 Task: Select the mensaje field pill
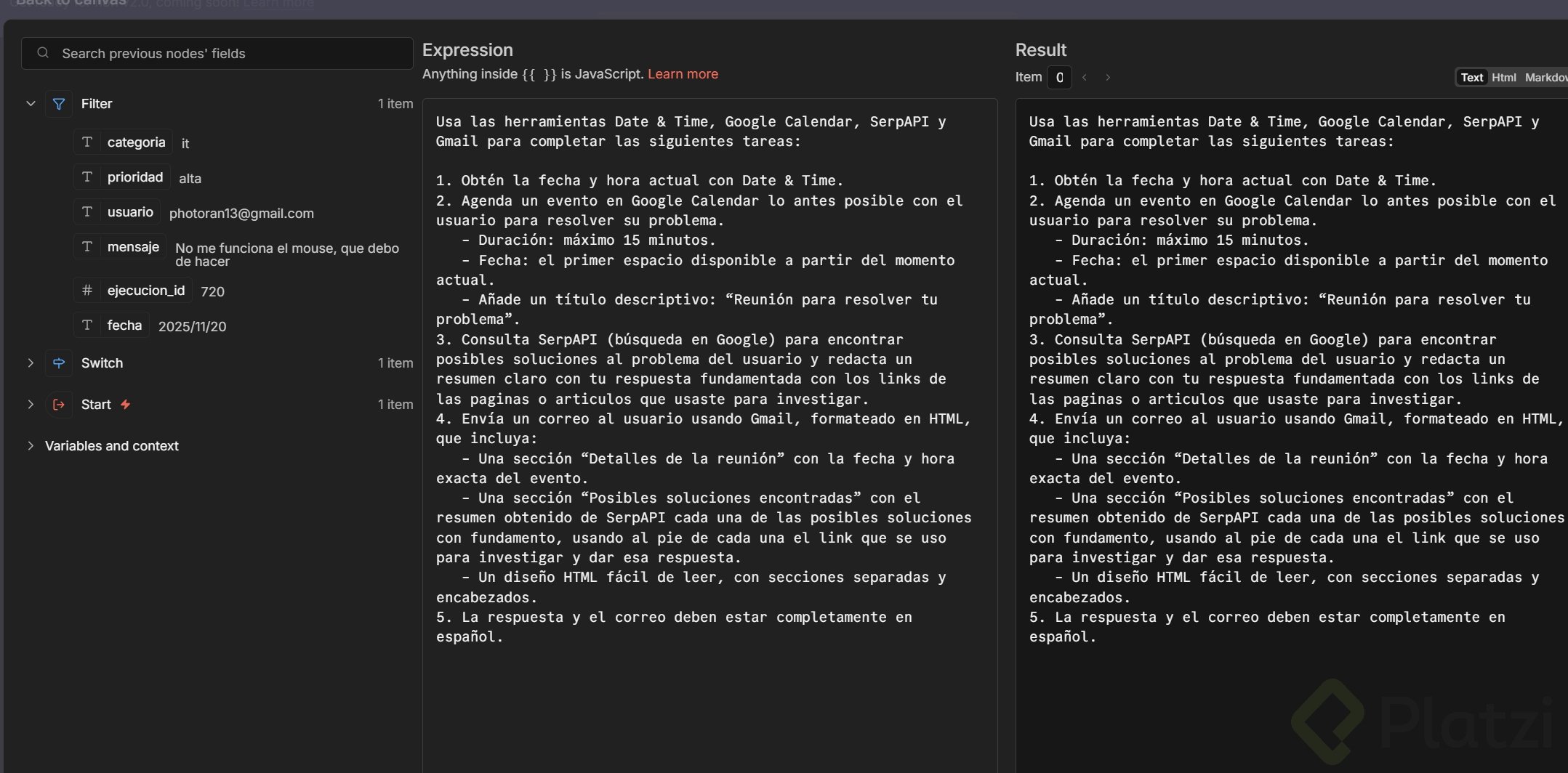[120, 247]
